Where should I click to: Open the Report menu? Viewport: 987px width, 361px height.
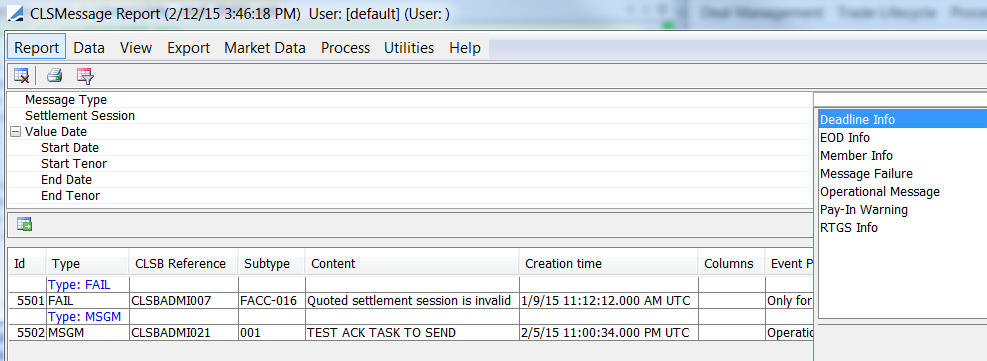(x=37, y=48)
